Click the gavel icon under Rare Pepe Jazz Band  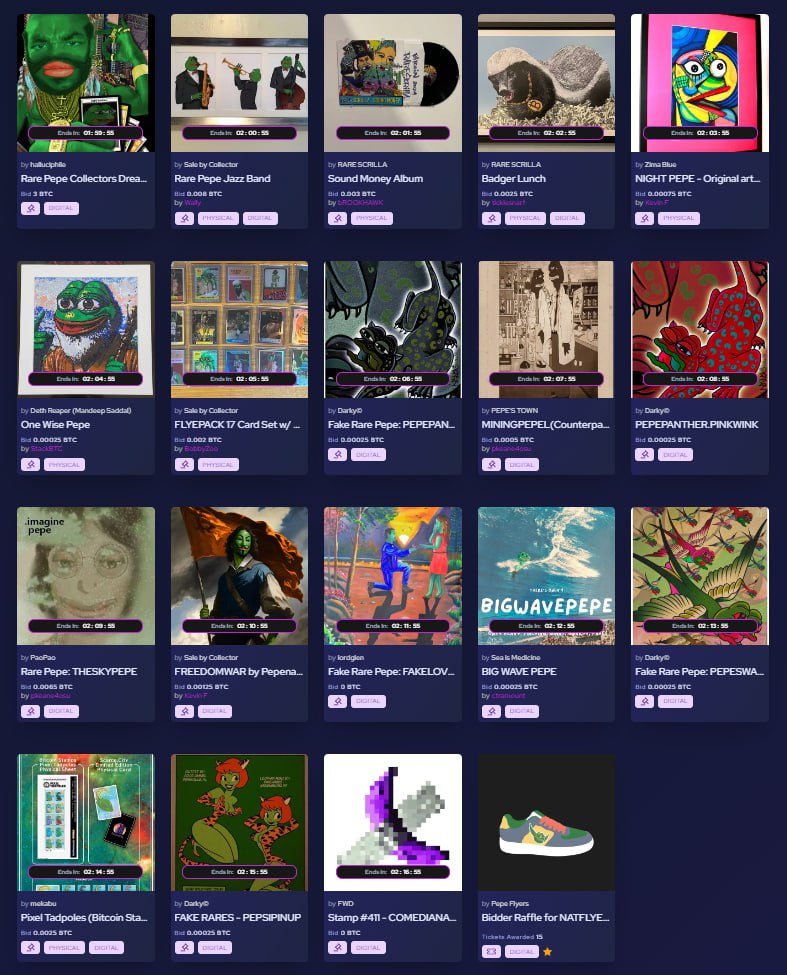pos(184,218)
